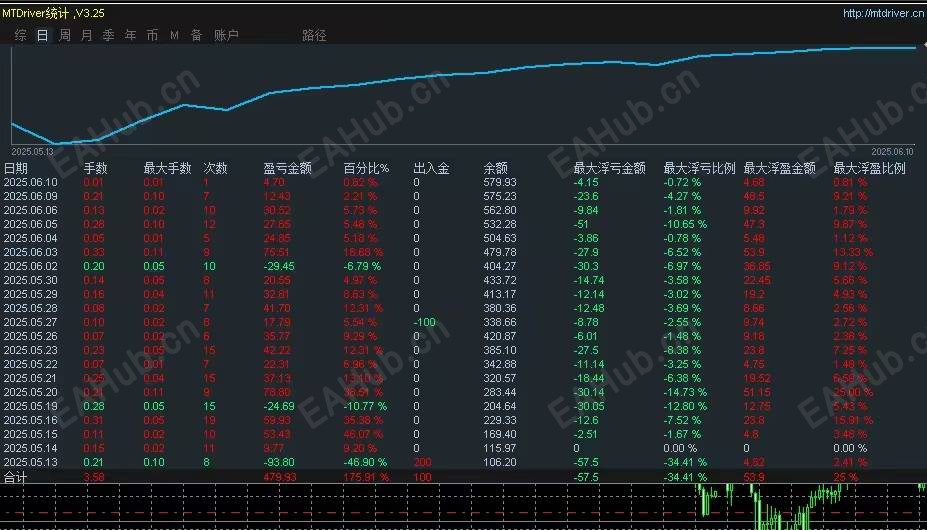Click the 次数 column header
The image size is (927, 530).
click(215, 169)
